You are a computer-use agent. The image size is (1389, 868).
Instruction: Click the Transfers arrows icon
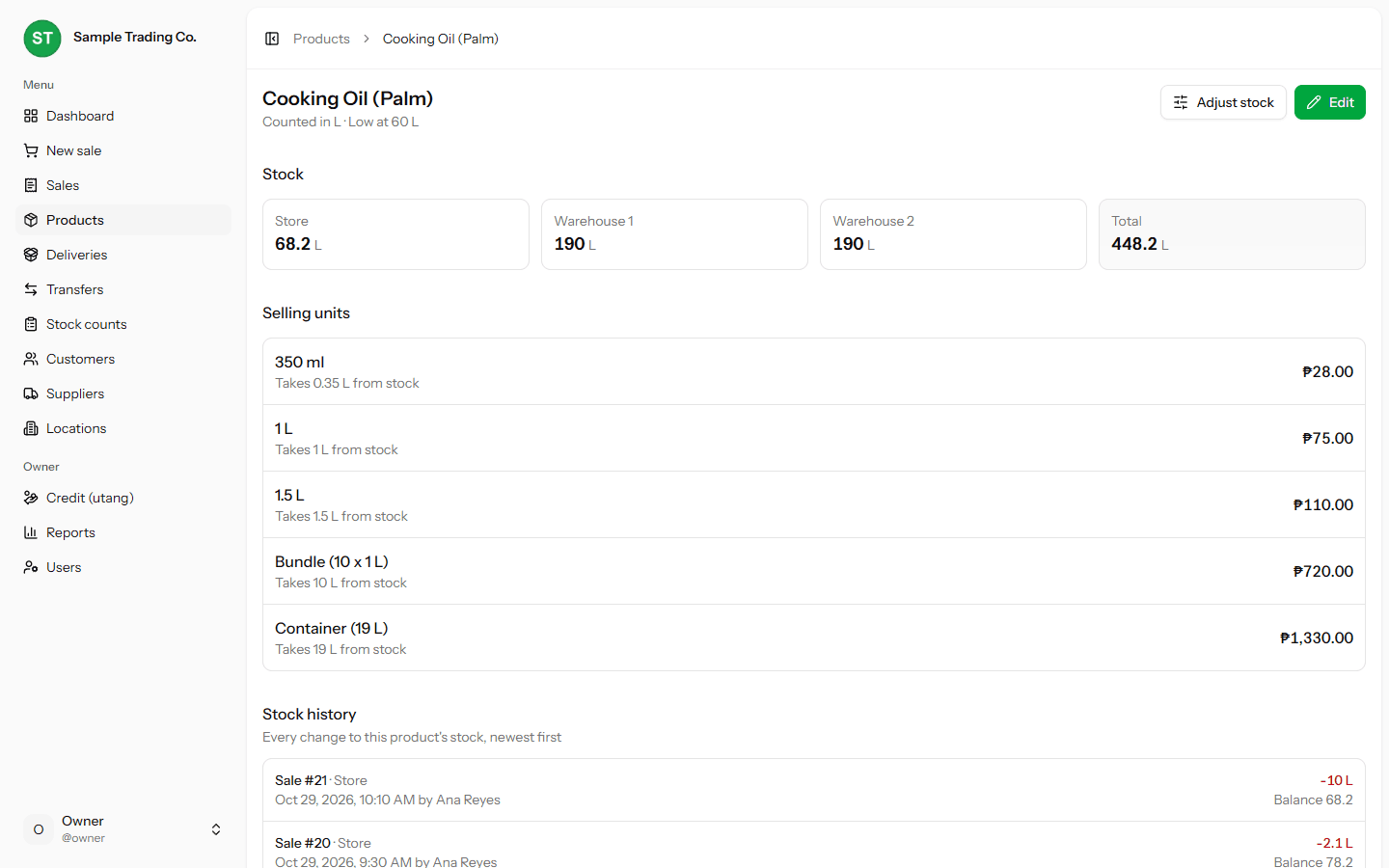coord(31,289)
